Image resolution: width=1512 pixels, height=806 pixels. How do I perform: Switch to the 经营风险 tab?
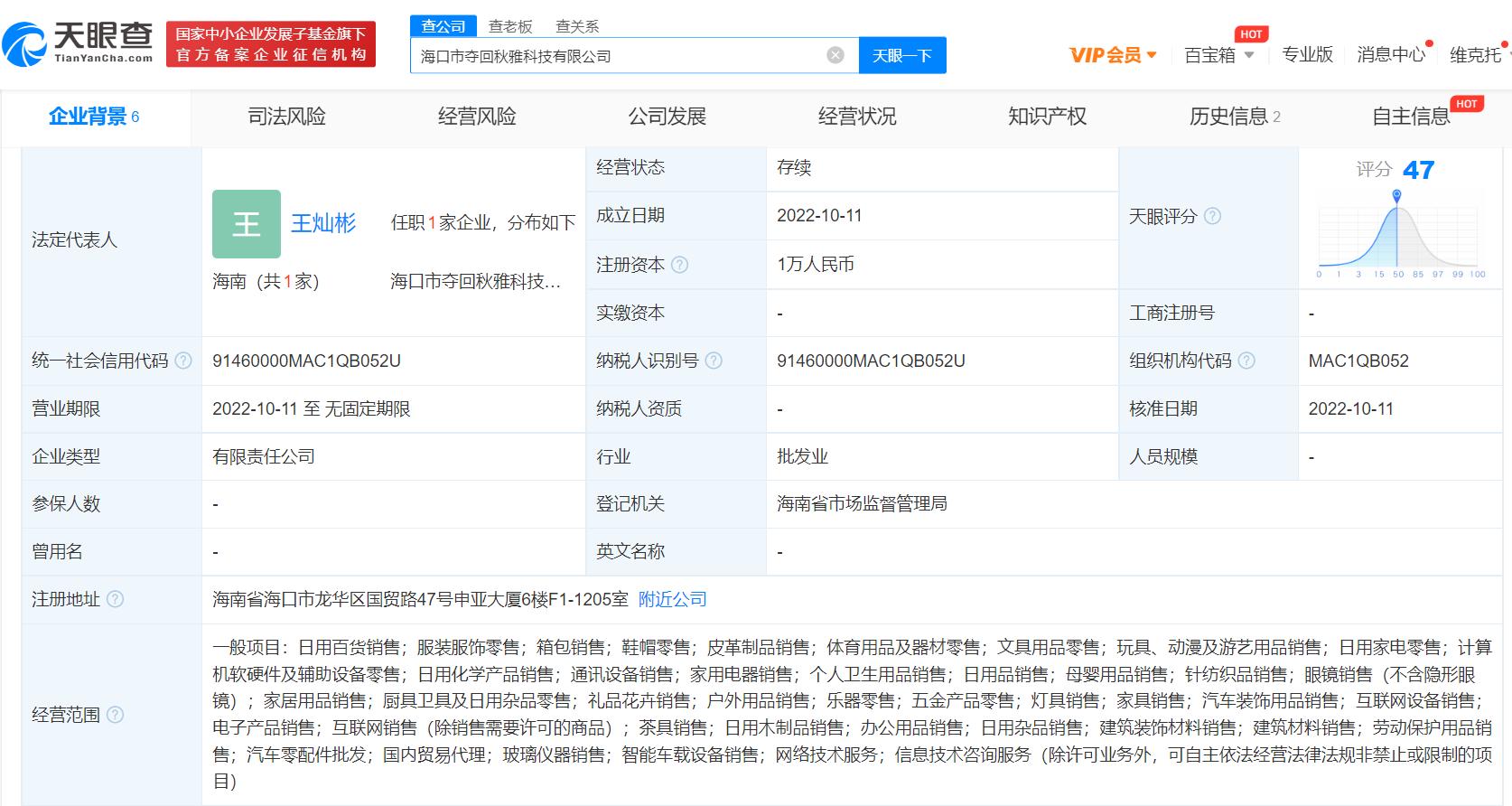[x=477, y=117]
